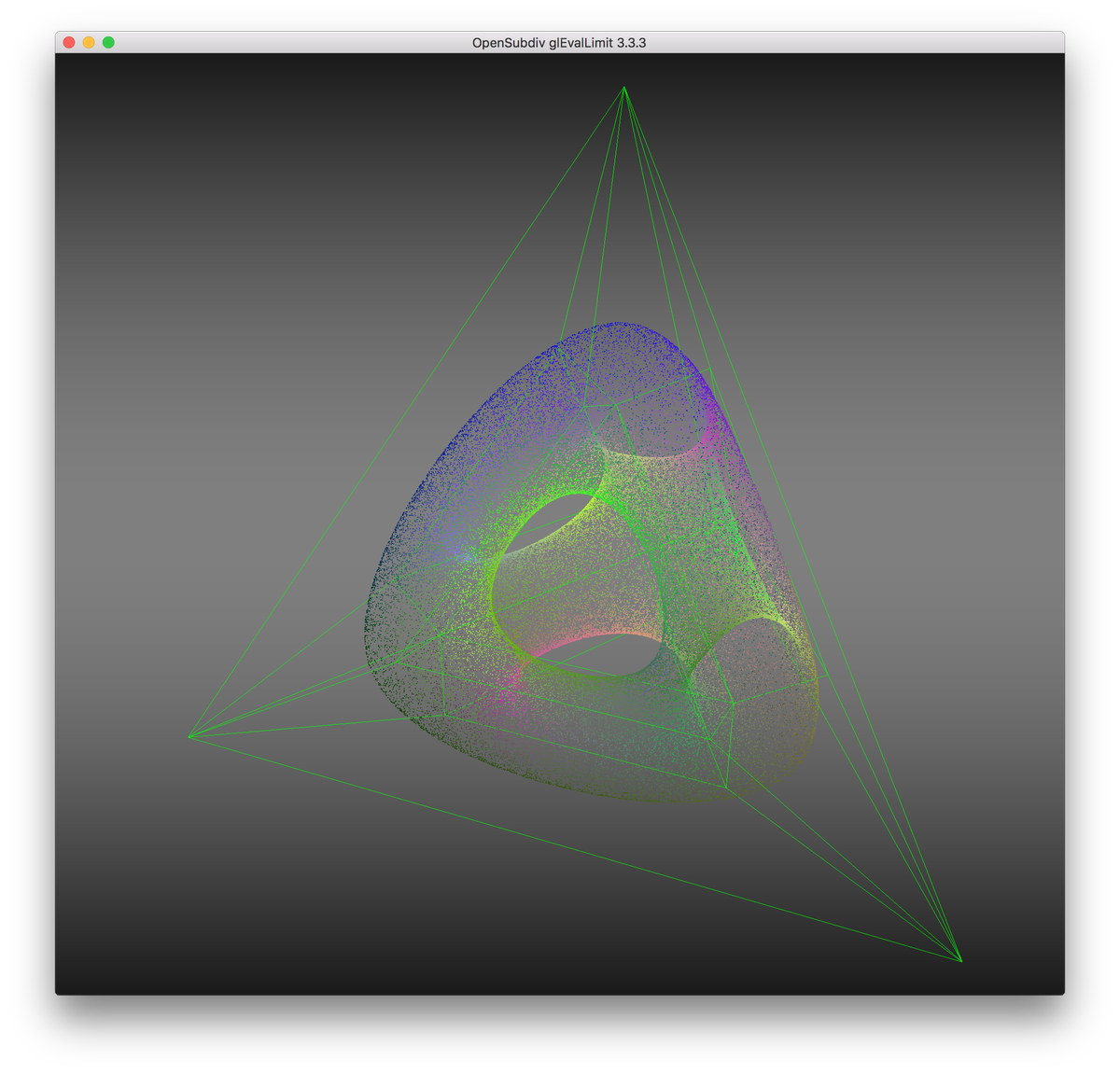Select the bottom-right cage corner vertex
Screen dimensions: 1120x1074
tap(959, 960)
